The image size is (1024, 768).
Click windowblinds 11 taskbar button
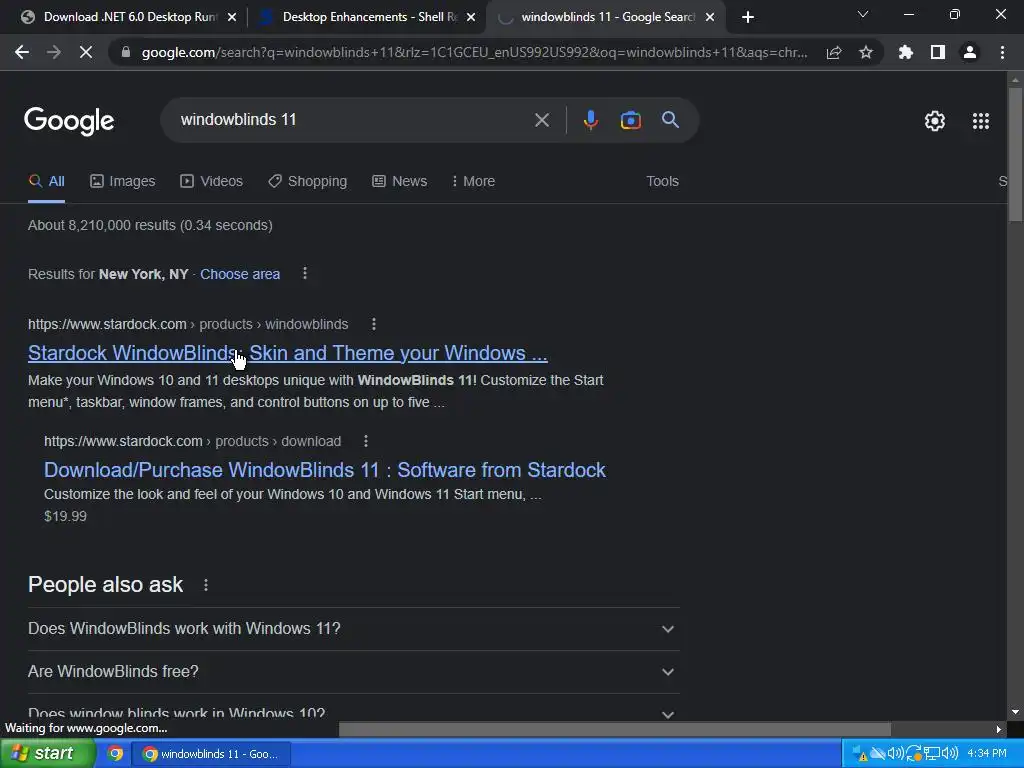pos(212,754)
